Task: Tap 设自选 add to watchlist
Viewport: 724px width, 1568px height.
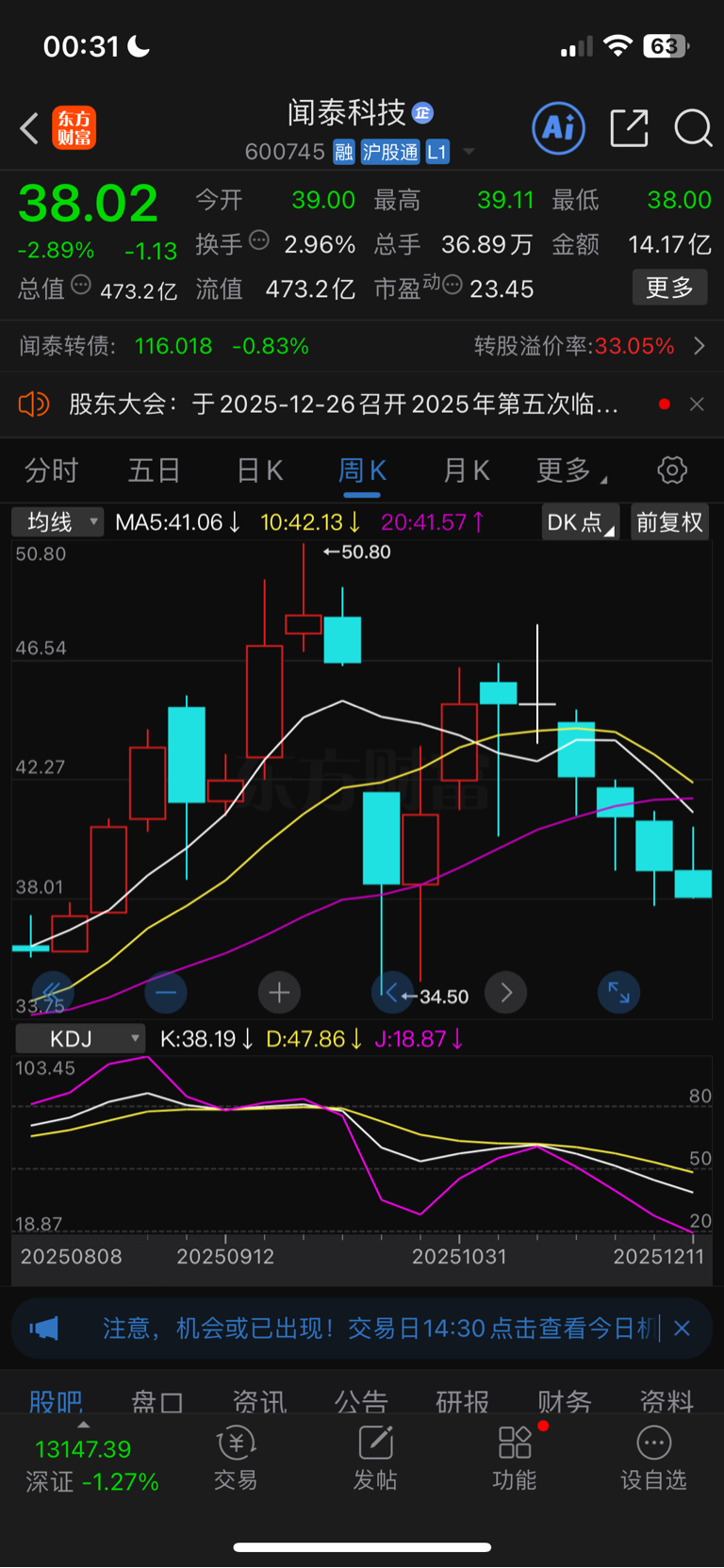Action: click(x=653, y=1458)
